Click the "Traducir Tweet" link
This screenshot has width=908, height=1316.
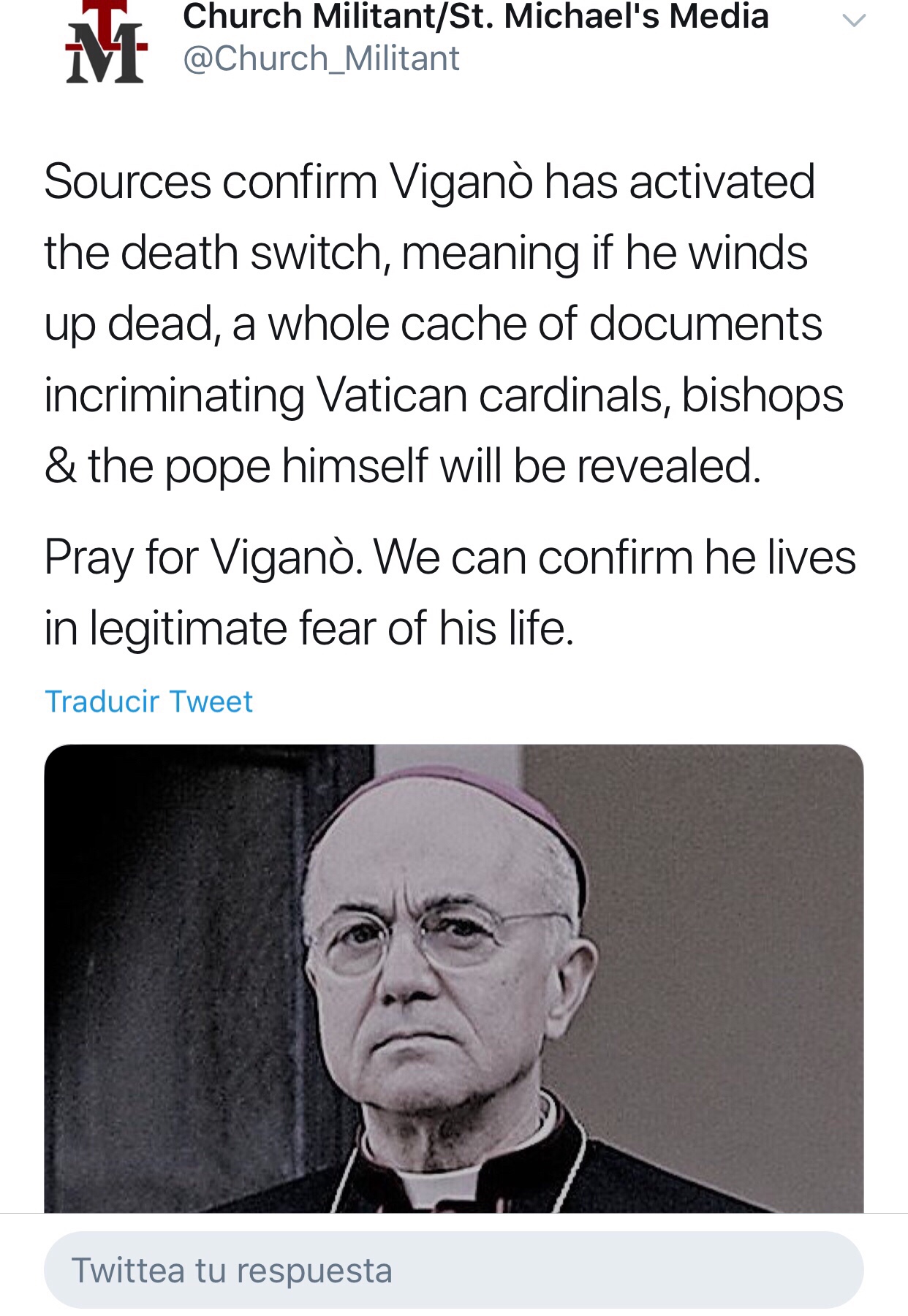pos(148,701)
